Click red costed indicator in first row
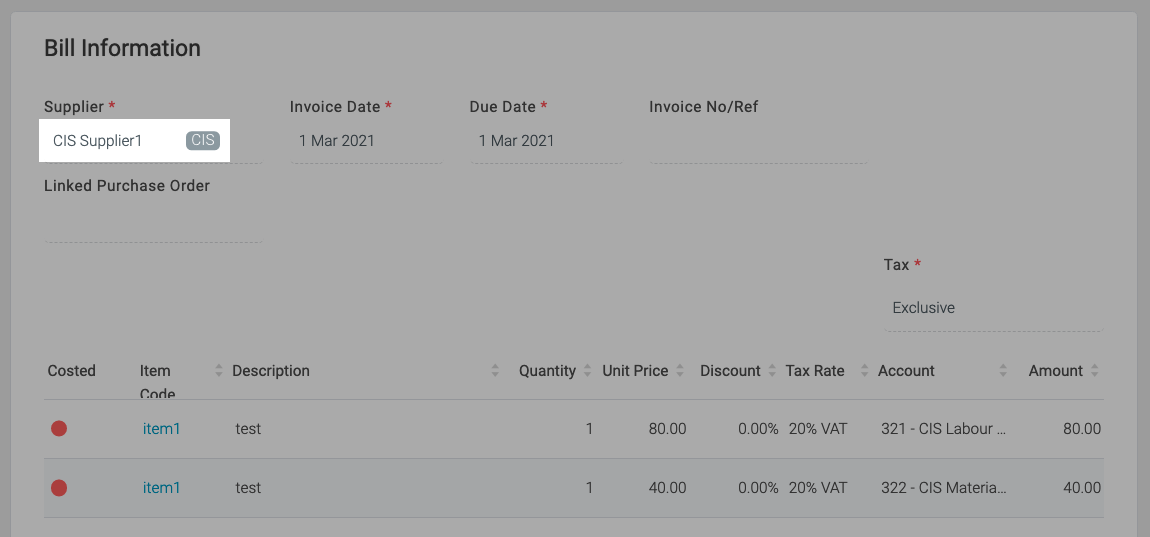 point(59,429)
